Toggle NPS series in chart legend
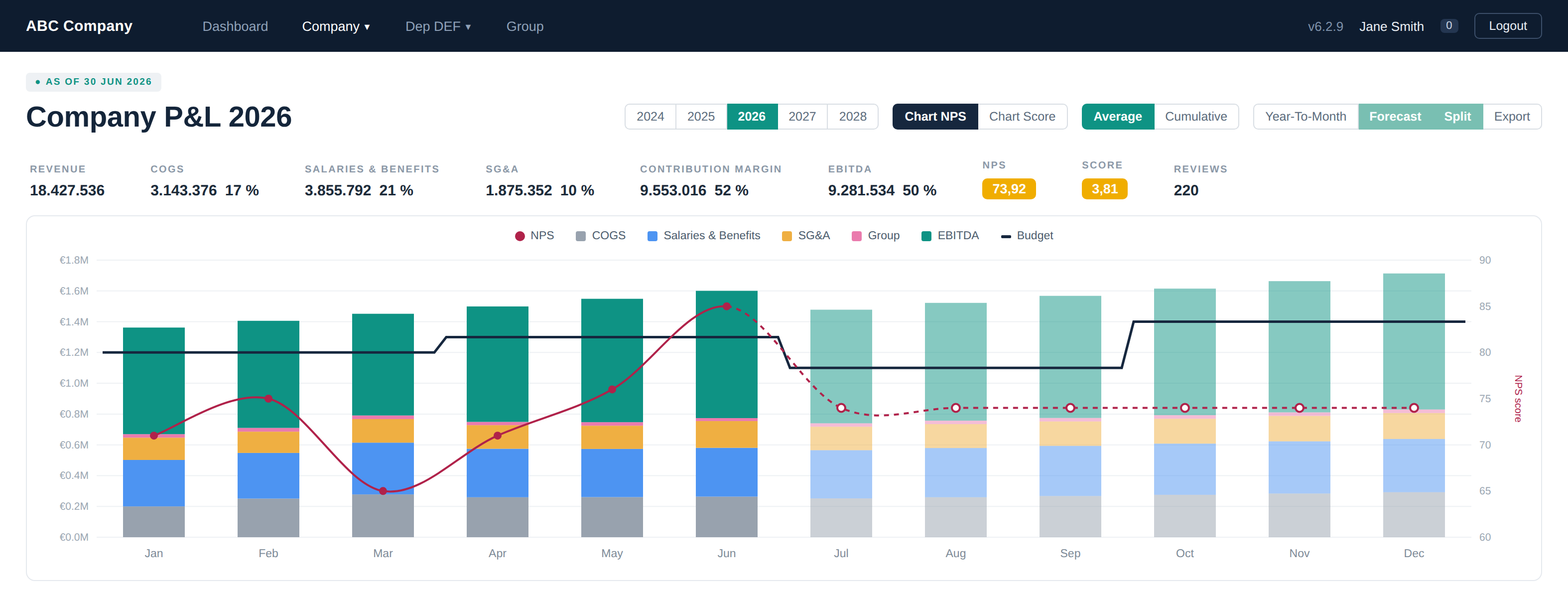Screen dimensions: 1568x595 click(x=534, y=236)
